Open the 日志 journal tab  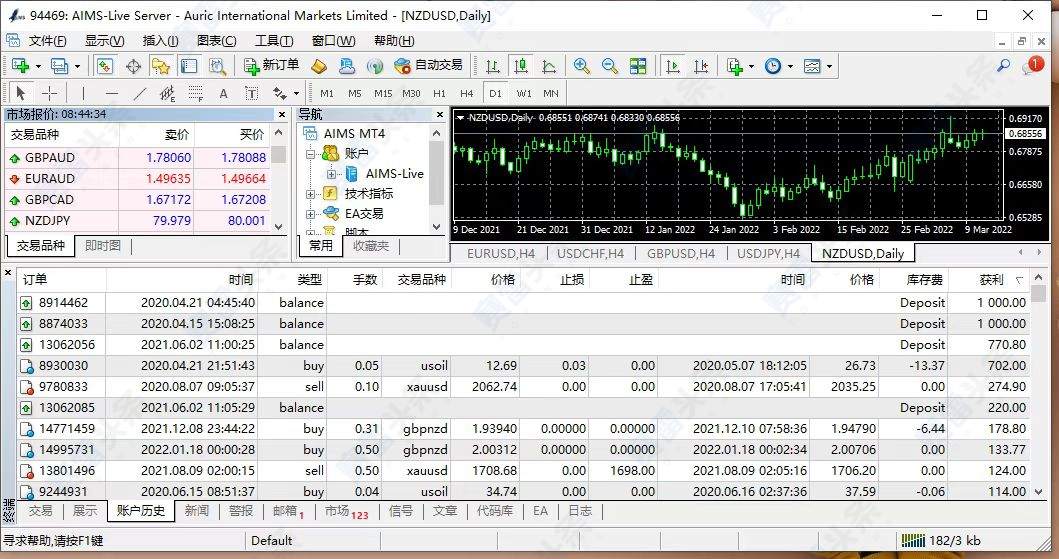tap(580, 511)
